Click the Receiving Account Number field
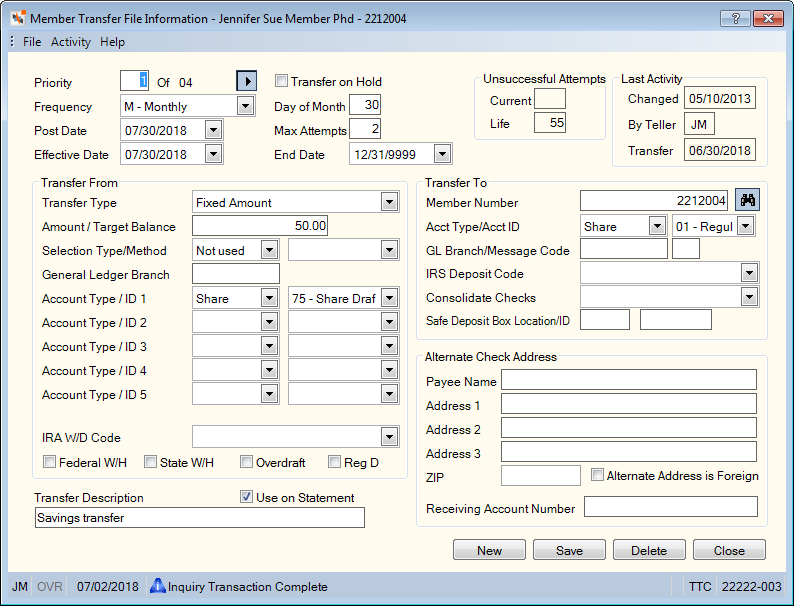The image size is (794, 606). point(671,507)
